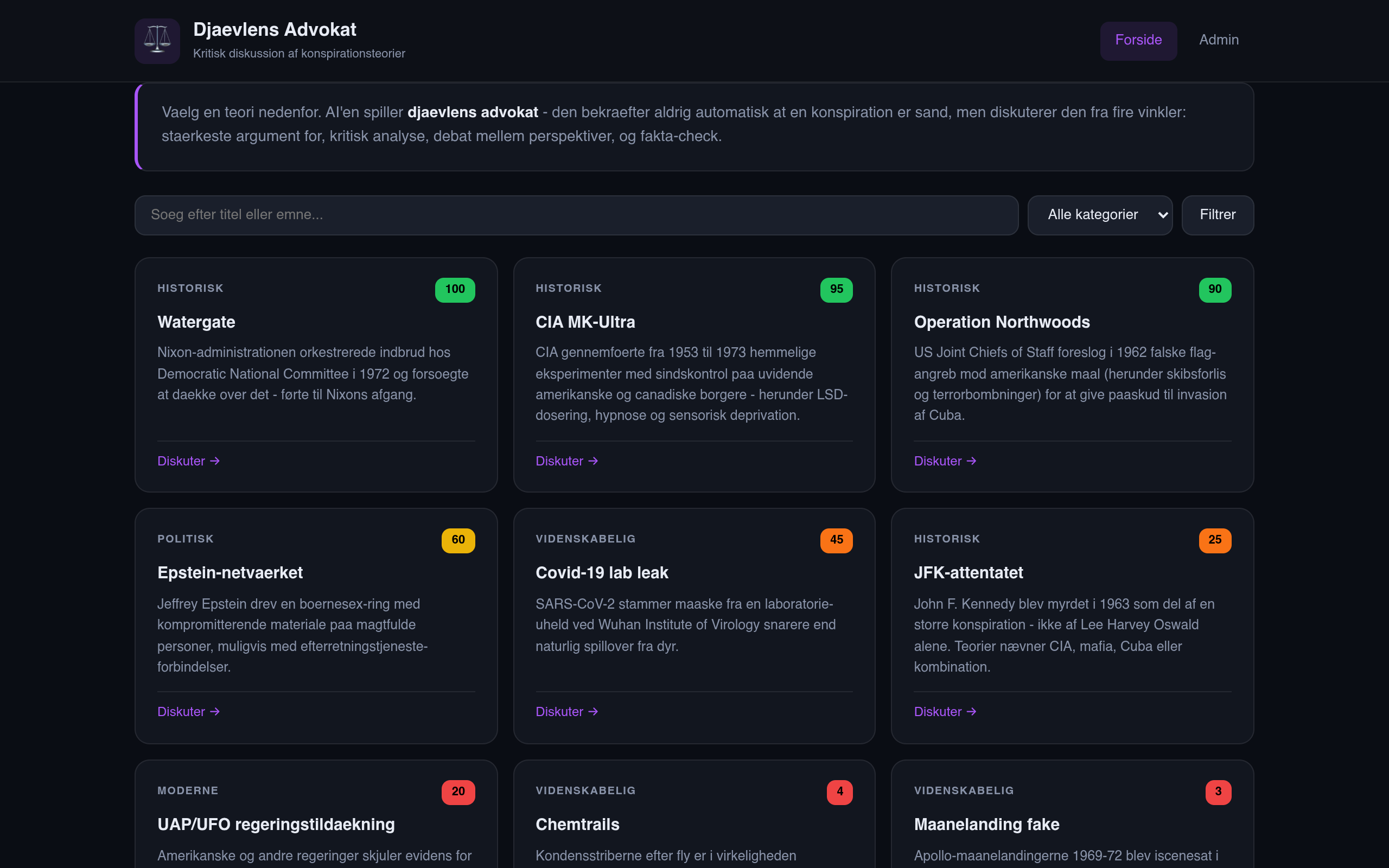Click the green 100 score badge on Watergate

click(455, 289)
